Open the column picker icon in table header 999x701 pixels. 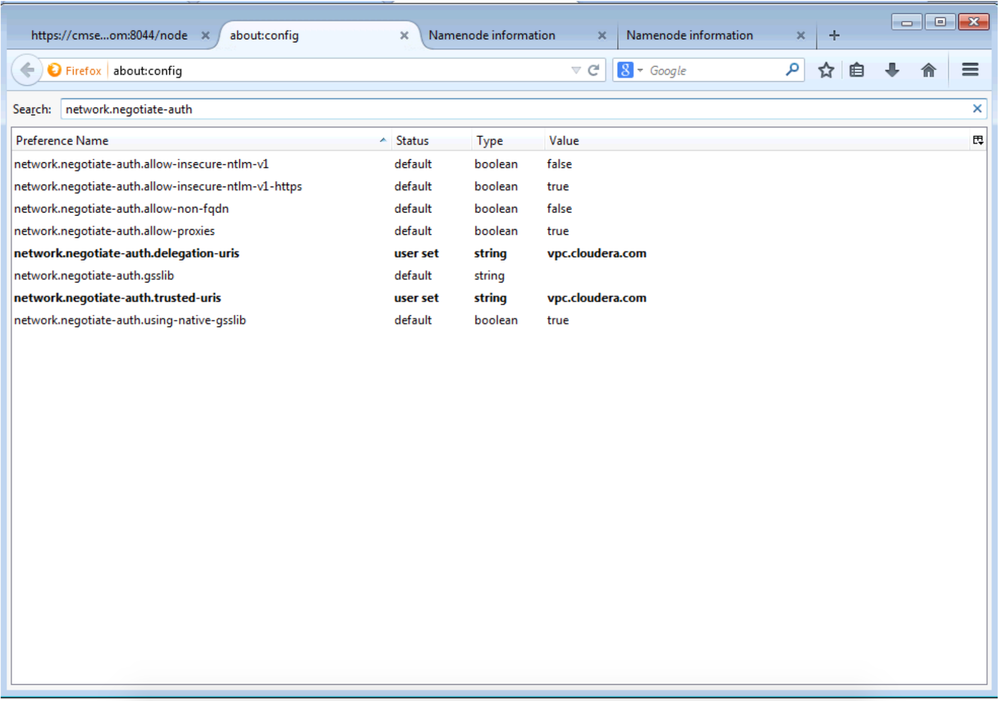[978, 140]
